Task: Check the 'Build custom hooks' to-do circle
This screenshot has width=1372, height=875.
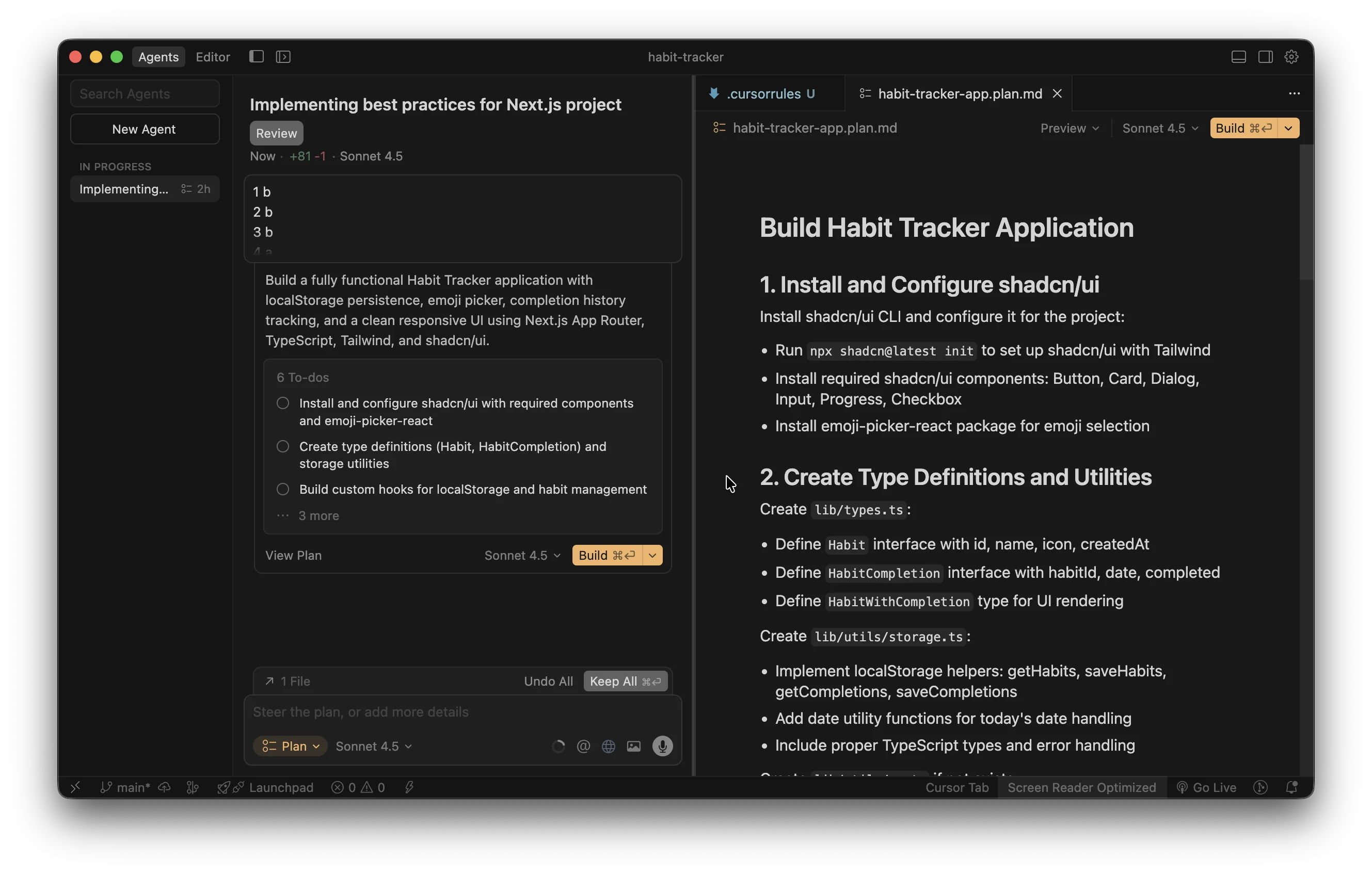Action: [x=282, y=489]
